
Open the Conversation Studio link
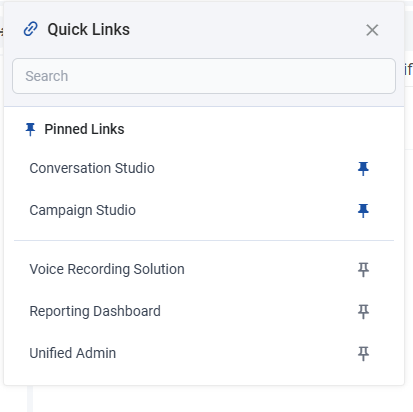coord(92,168)
